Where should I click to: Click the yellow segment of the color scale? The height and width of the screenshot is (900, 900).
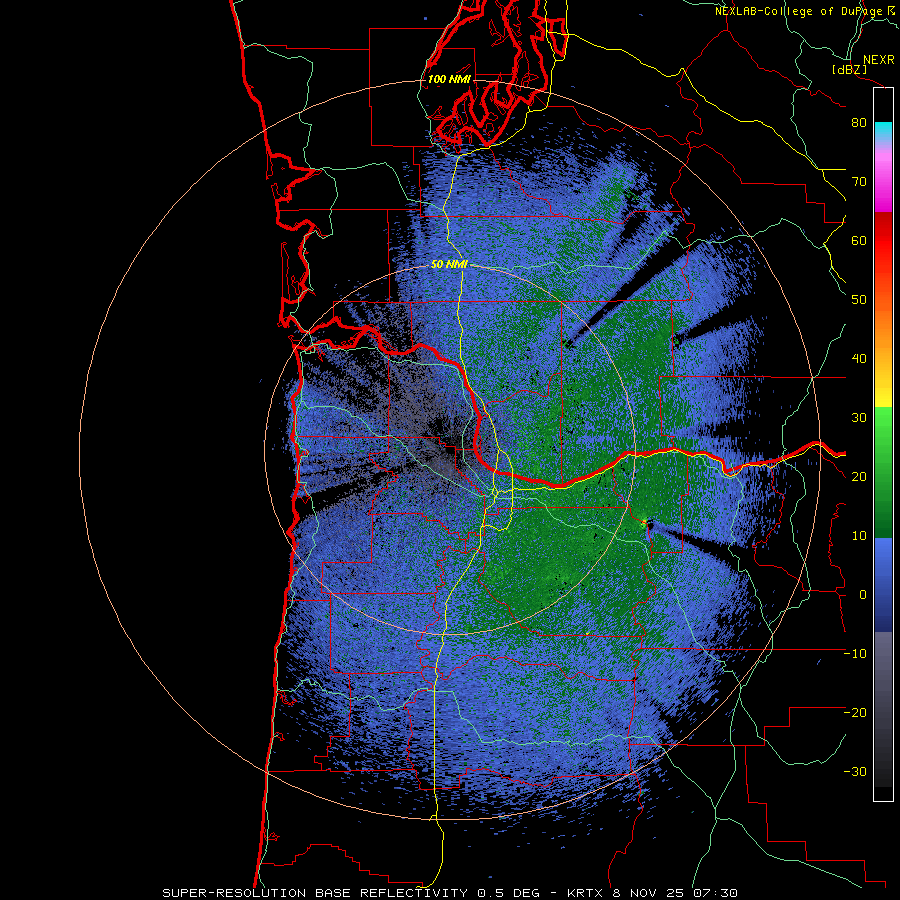click(x=883, y=395)
